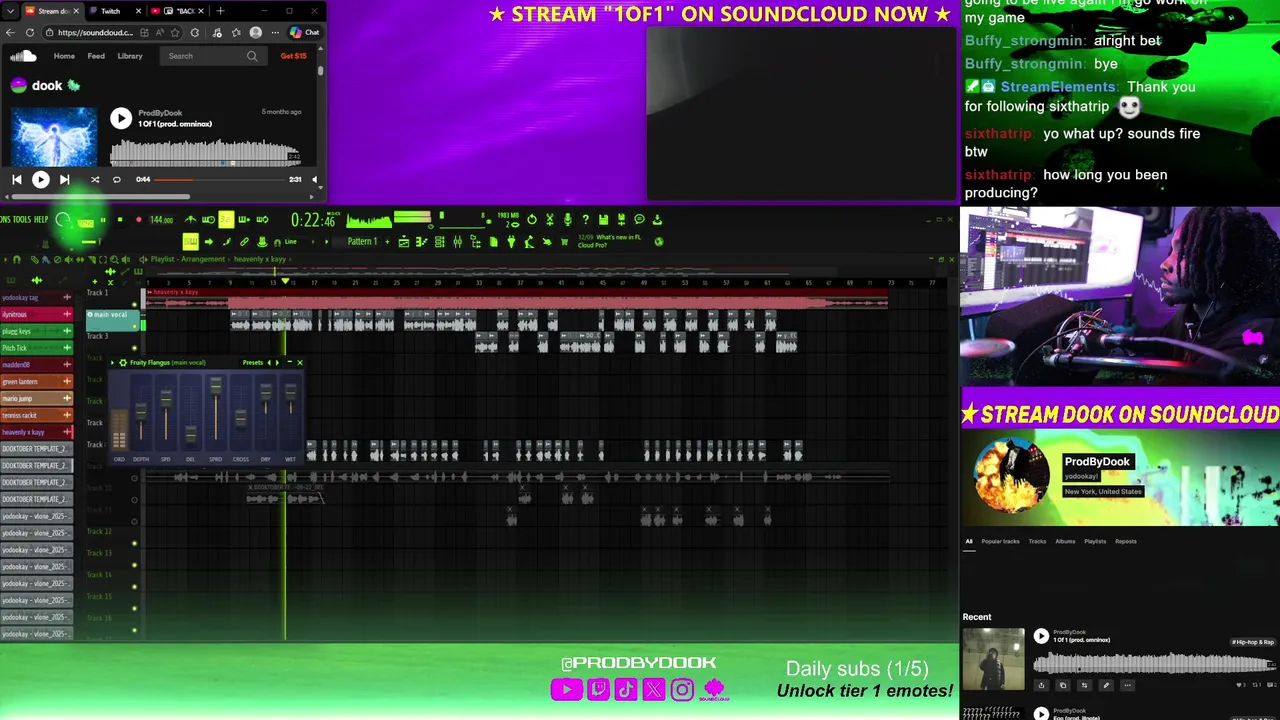Open Fruity Flangus options arrow menu
Image resolution: width=1280 pixels, height=720 pixels.
pos(112,362)
